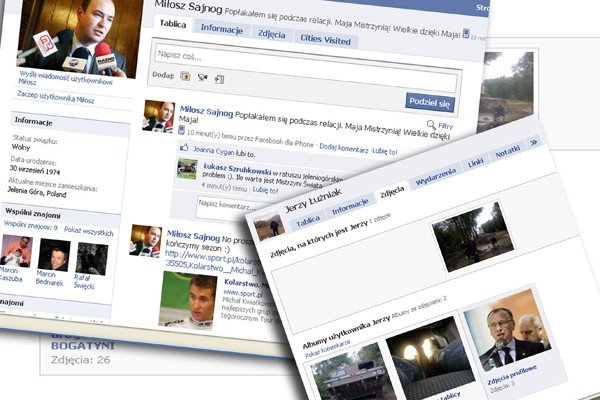Open Marcin Bednarek's friend thumbnail
Viewport: 600px width, 400px height.
[x=54, y=255]
